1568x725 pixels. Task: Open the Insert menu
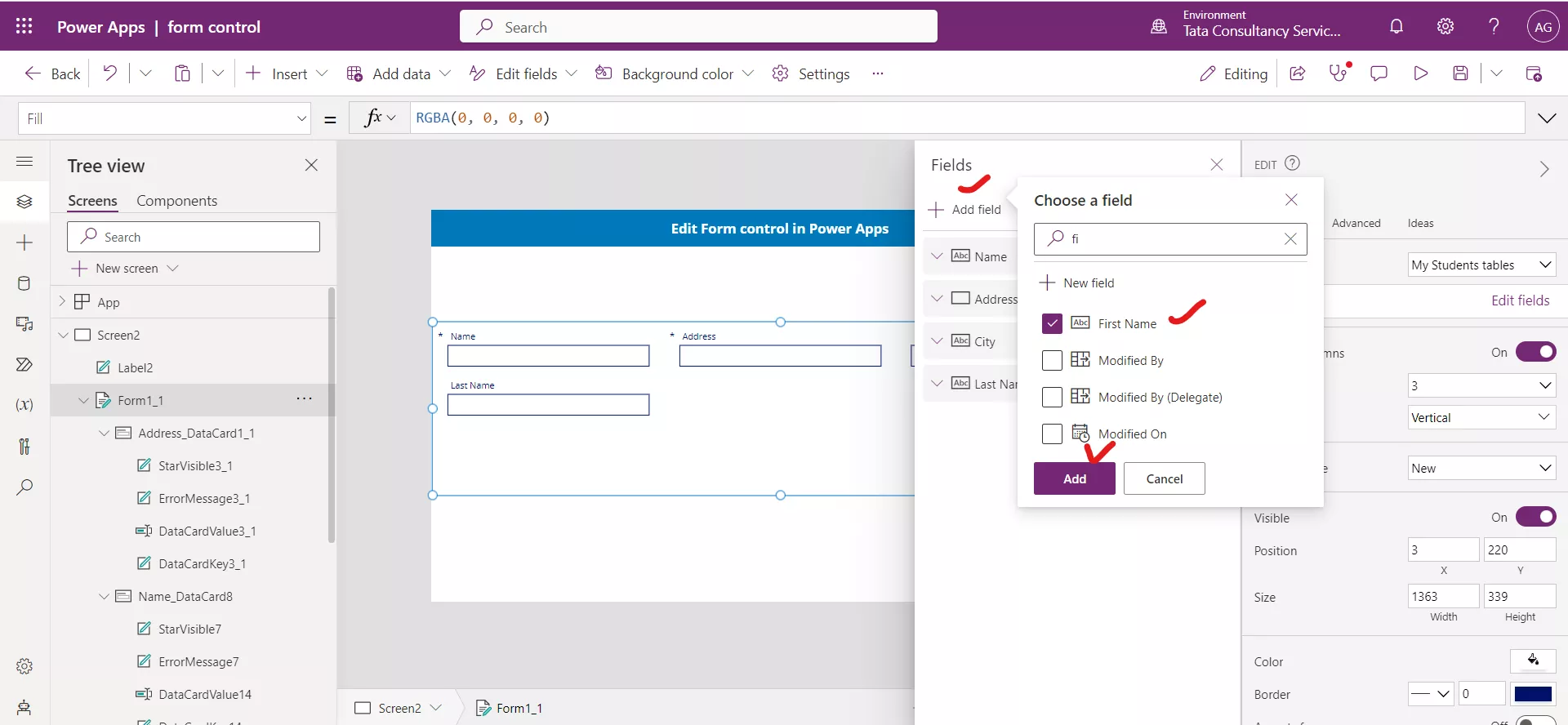[x=286, y=73]
